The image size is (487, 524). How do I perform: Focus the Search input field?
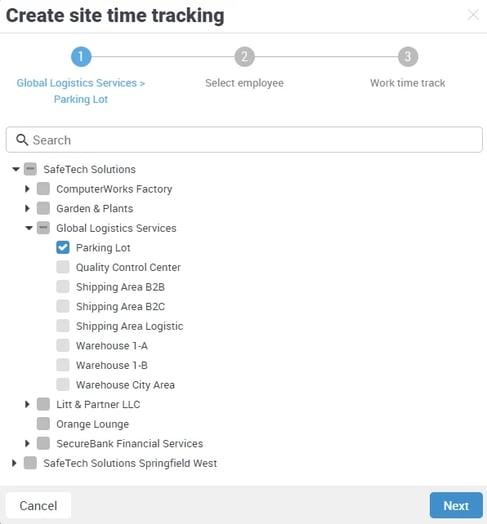(x=244, y=140)
